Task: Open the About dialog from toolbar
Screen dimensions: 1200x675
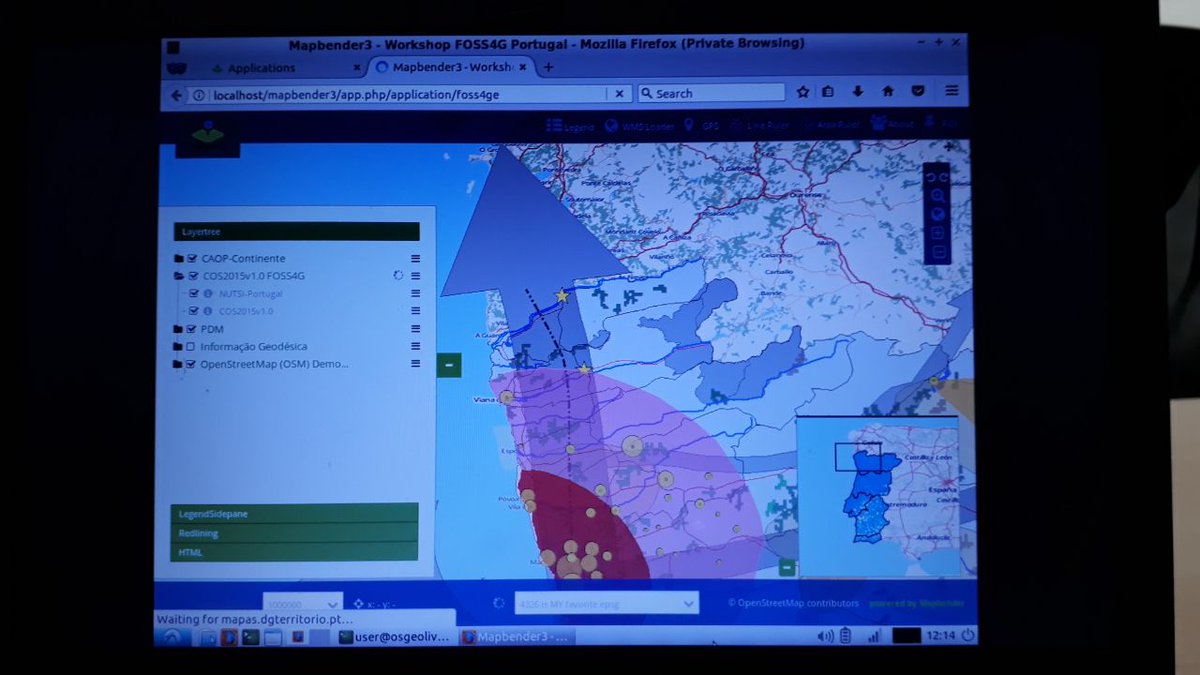Action: tap(893, 125)
